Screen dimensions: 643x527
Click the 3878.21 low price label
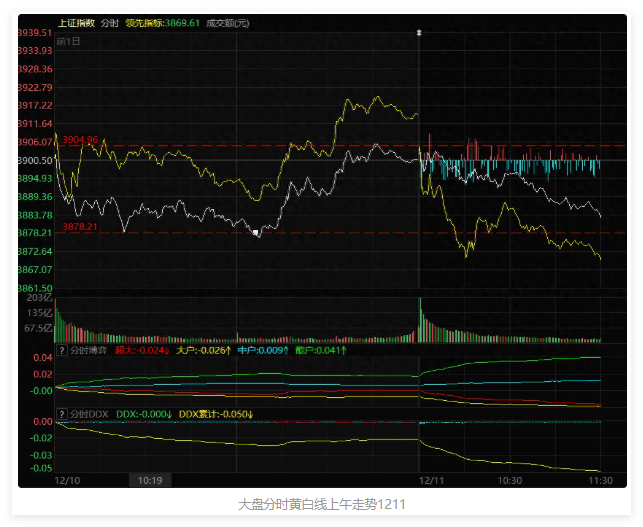80,227
